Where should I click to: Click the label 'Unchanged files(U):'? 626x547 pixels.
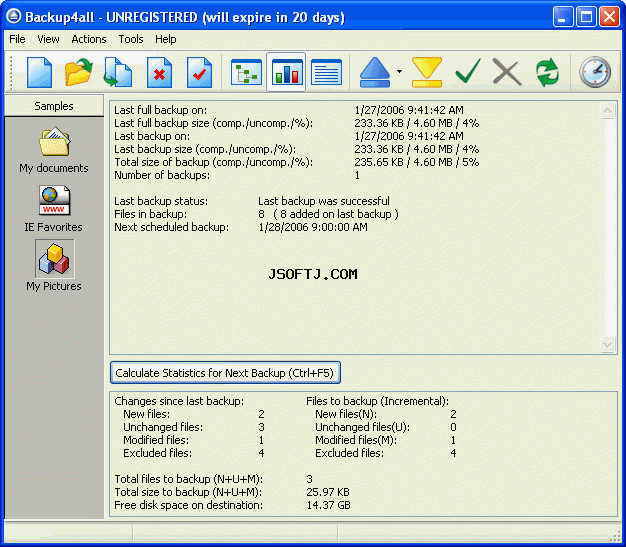click(363, 427)
